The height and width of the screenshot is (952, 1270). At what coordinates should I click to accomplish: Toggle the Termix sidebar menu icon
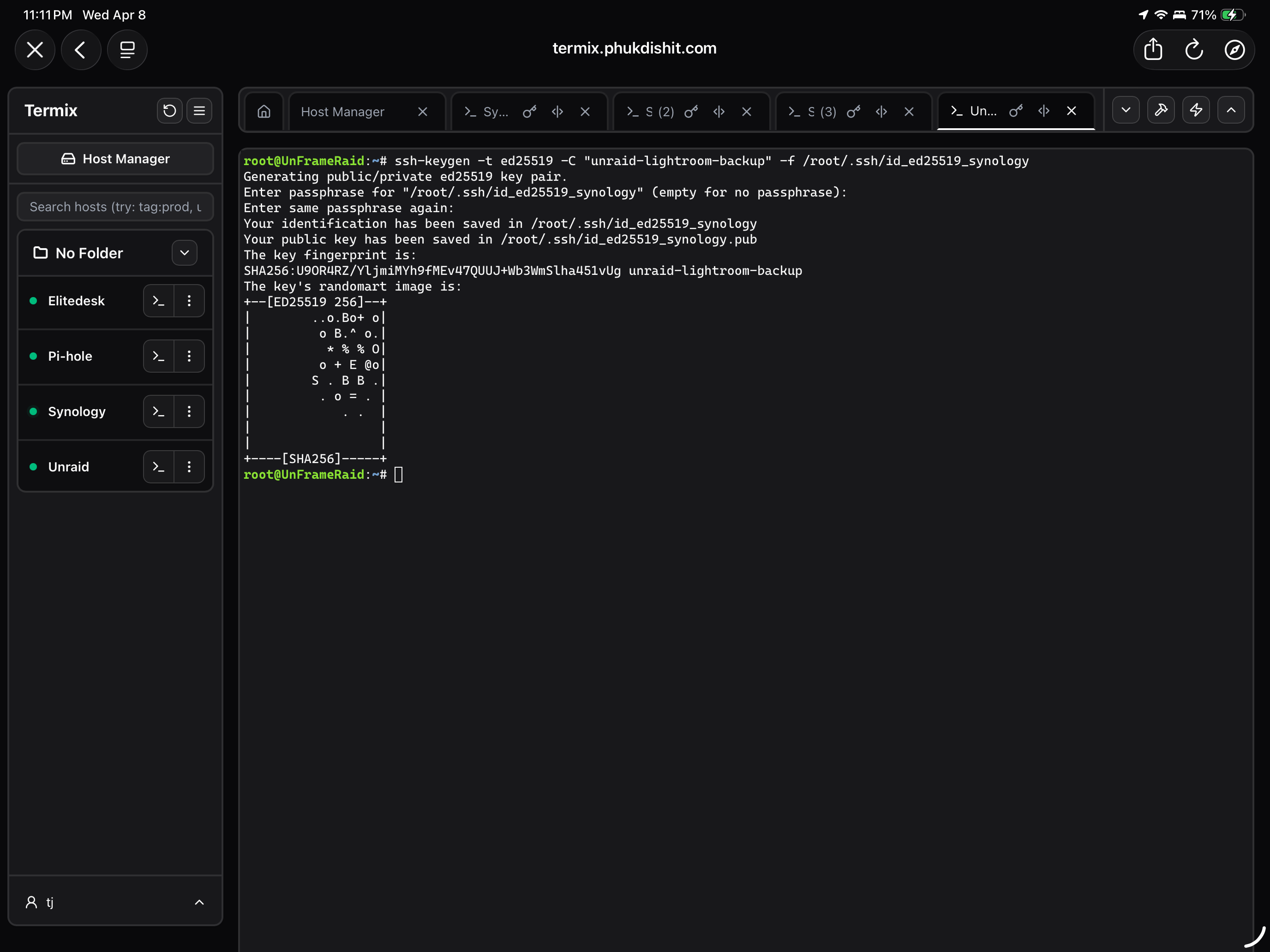pyautogui.click(x=199, y=111)
